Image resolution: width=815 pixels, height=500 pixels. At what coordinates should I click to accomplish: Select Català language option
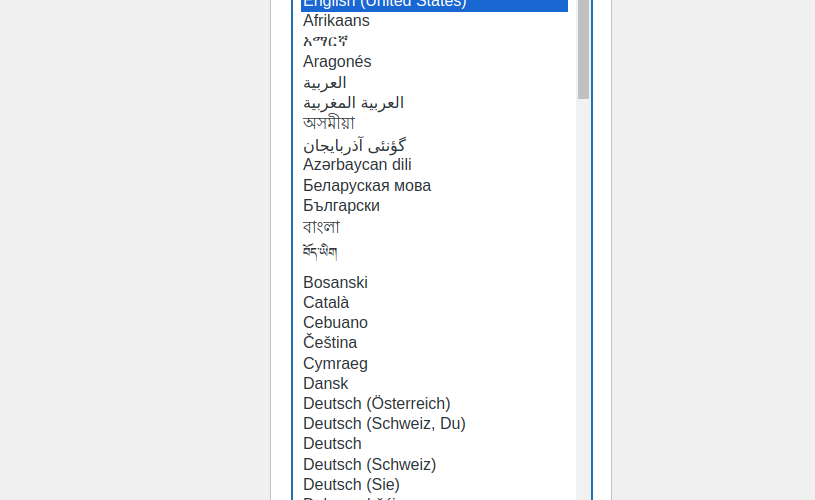pos(326,303)
